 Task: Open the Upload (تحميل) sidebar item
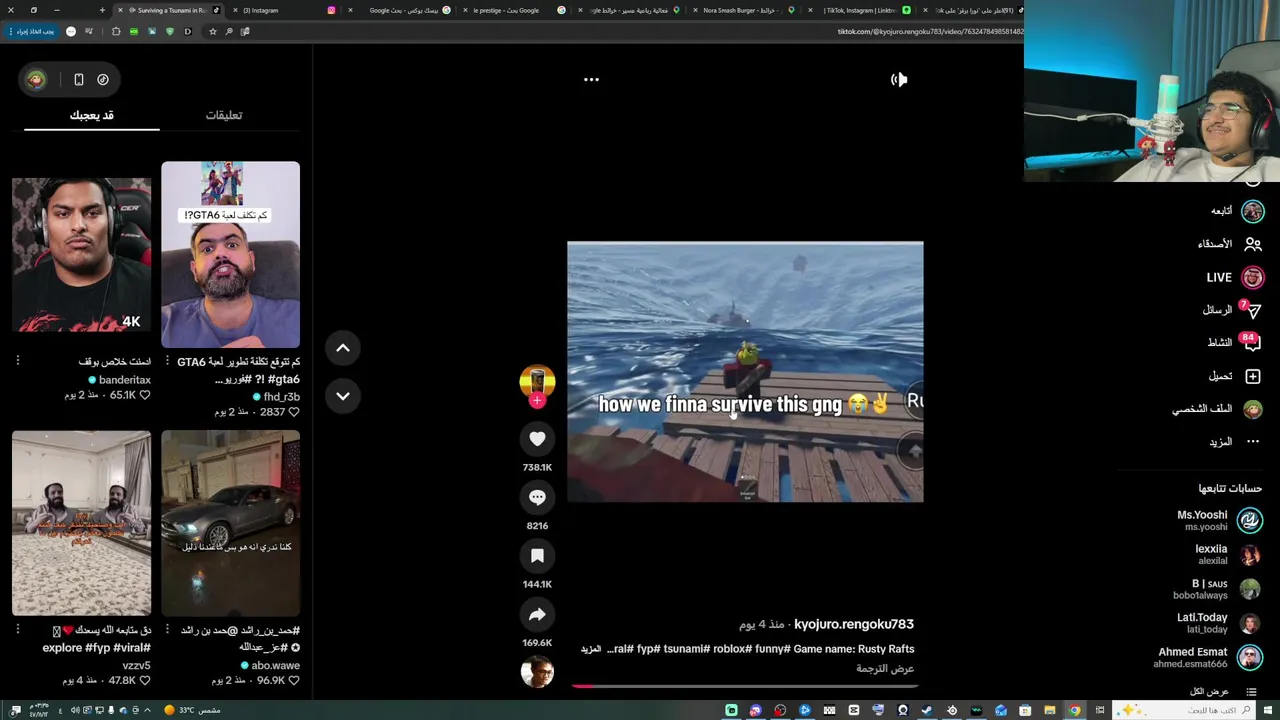point(1235,376)
